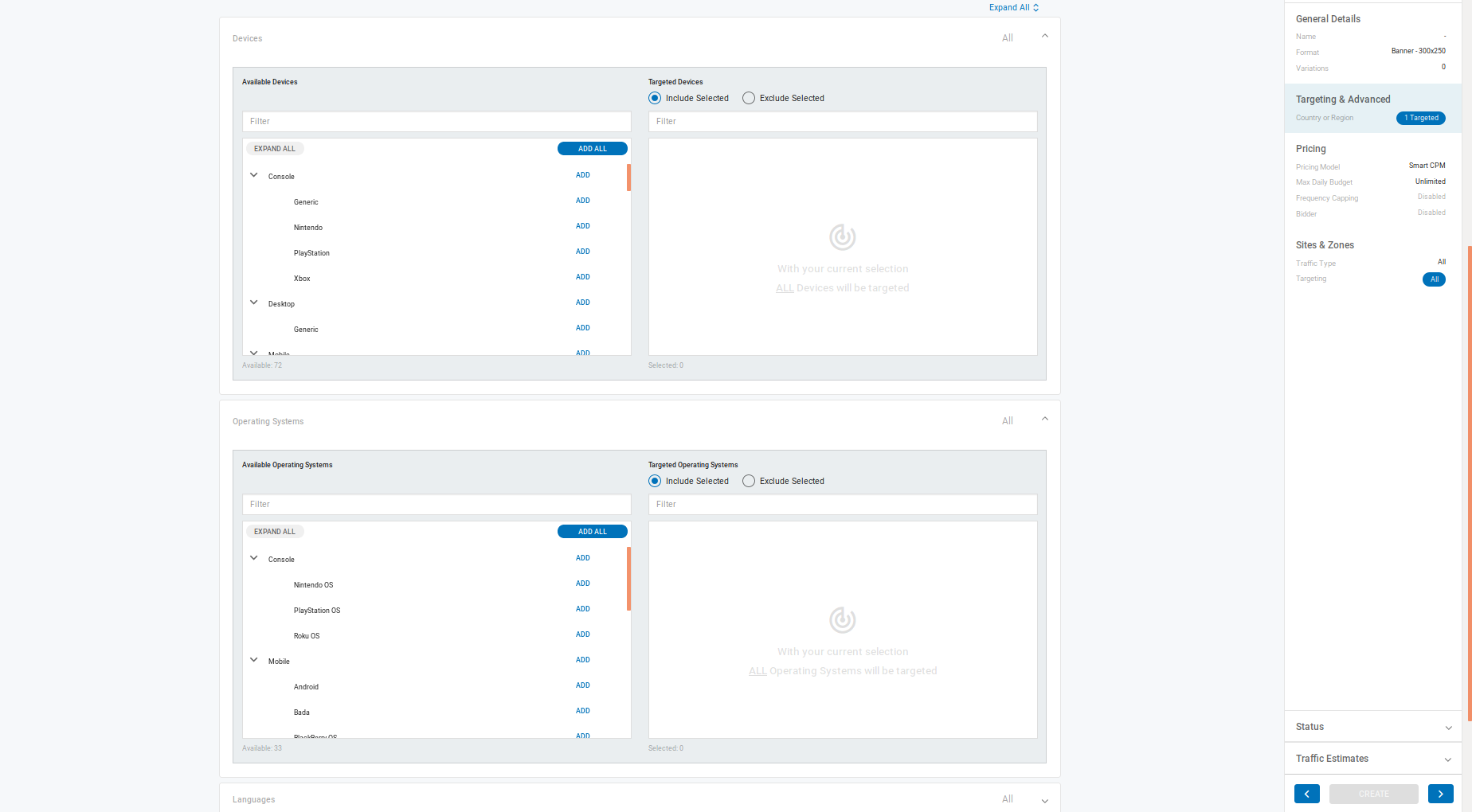The height and width of the screenshot is (812, 1472).
Task: Expand the Traffic Estimates panel
Action: [1447, 759]
